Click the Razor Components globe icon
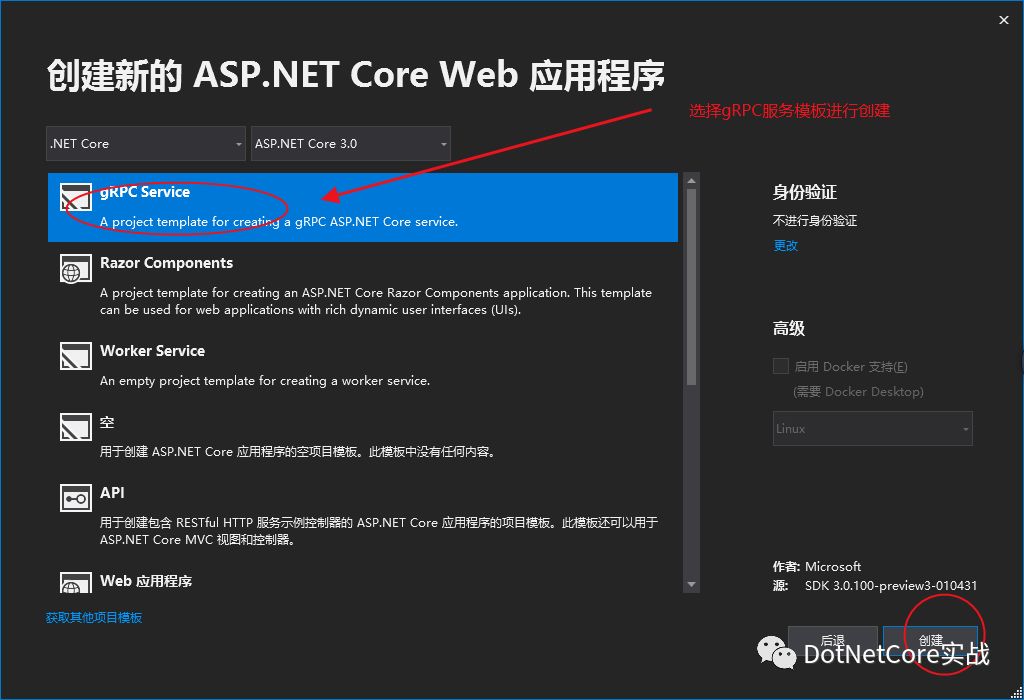Screen dimensions: 1024x700 point(76,268)
